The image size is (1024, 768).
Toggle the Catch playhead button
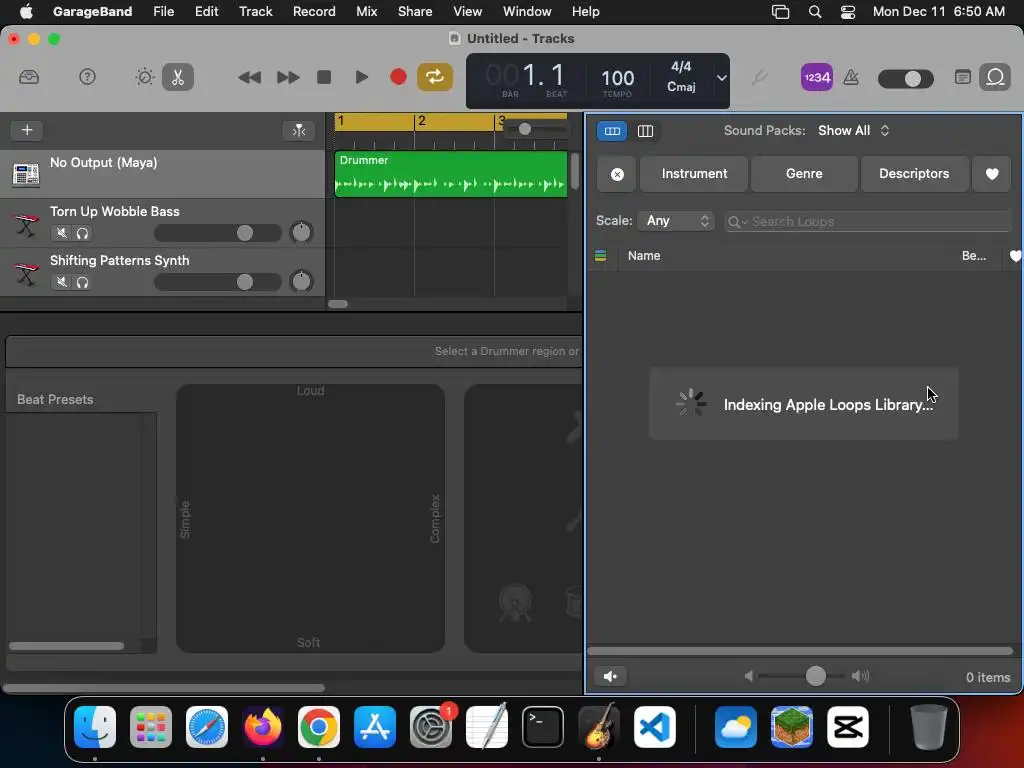[299, 131]
